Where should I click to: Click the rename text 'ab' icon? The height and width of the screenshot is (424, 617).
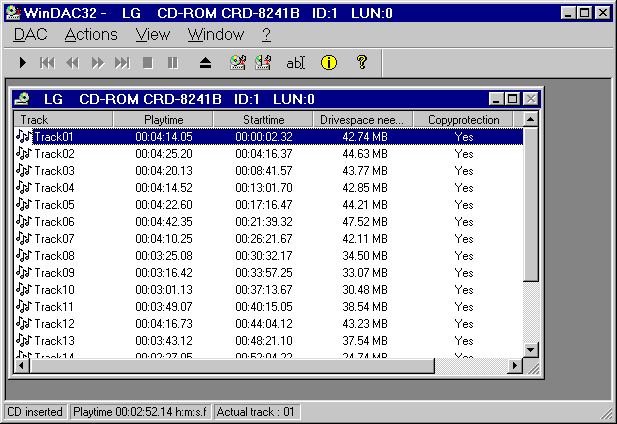295,62
